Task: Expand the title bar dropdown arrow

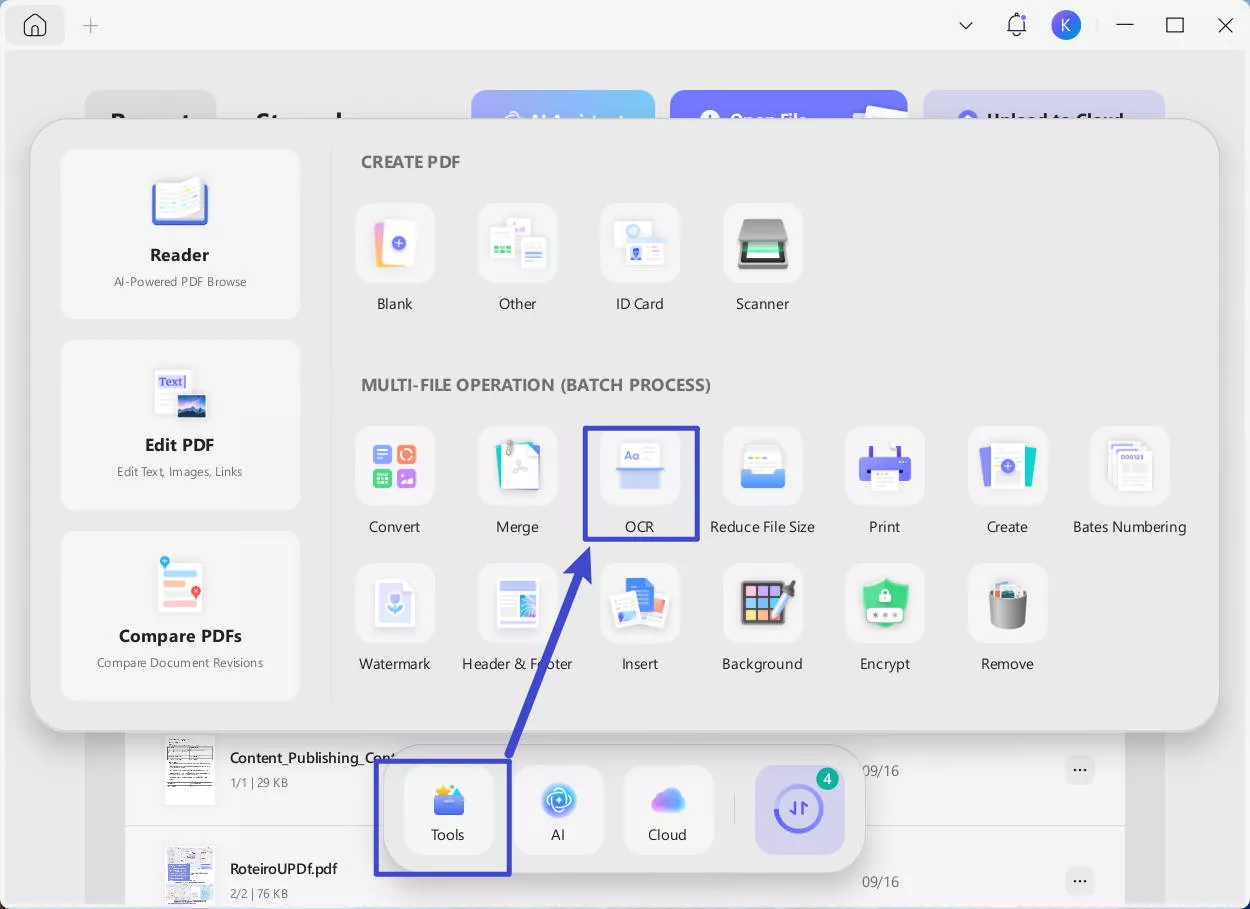Action: (966, 26)
